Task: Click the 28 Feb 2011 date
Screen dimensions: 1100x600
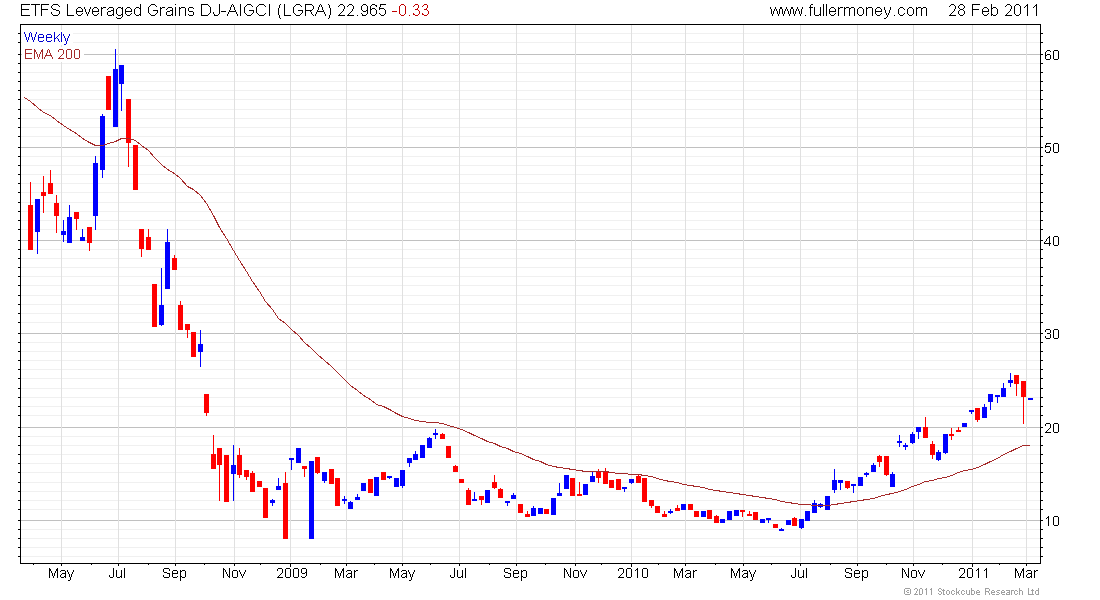Action: point(993,11)
